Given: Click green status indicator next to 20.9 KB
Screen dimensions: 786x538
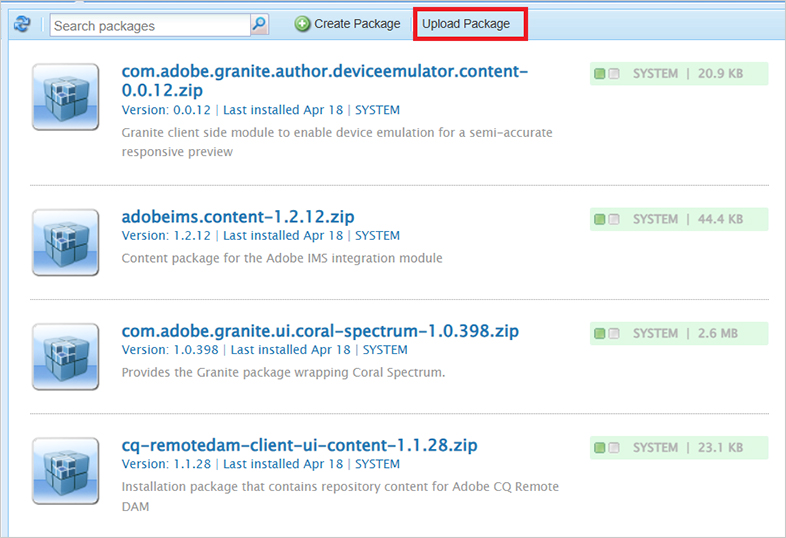Looking at the screenshot, I should (x=600, y=74).
